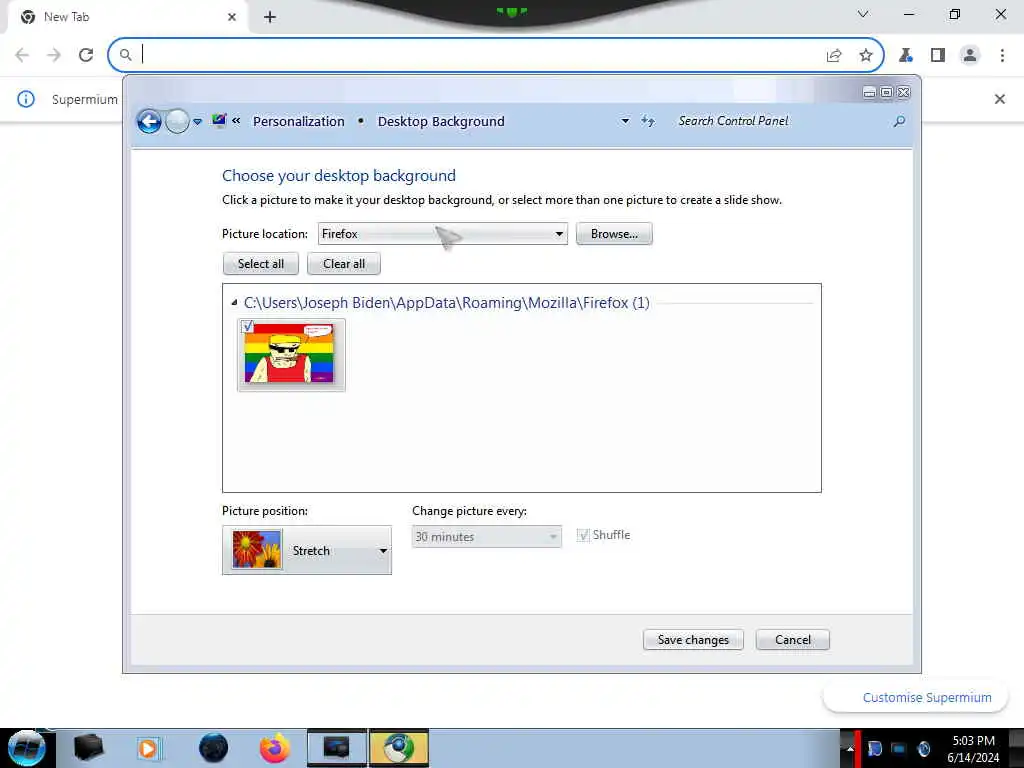1024x768 pixels.
Task: Uncheck the rainbow wallpaper checkbox
Action: click(x=248, y=326)
